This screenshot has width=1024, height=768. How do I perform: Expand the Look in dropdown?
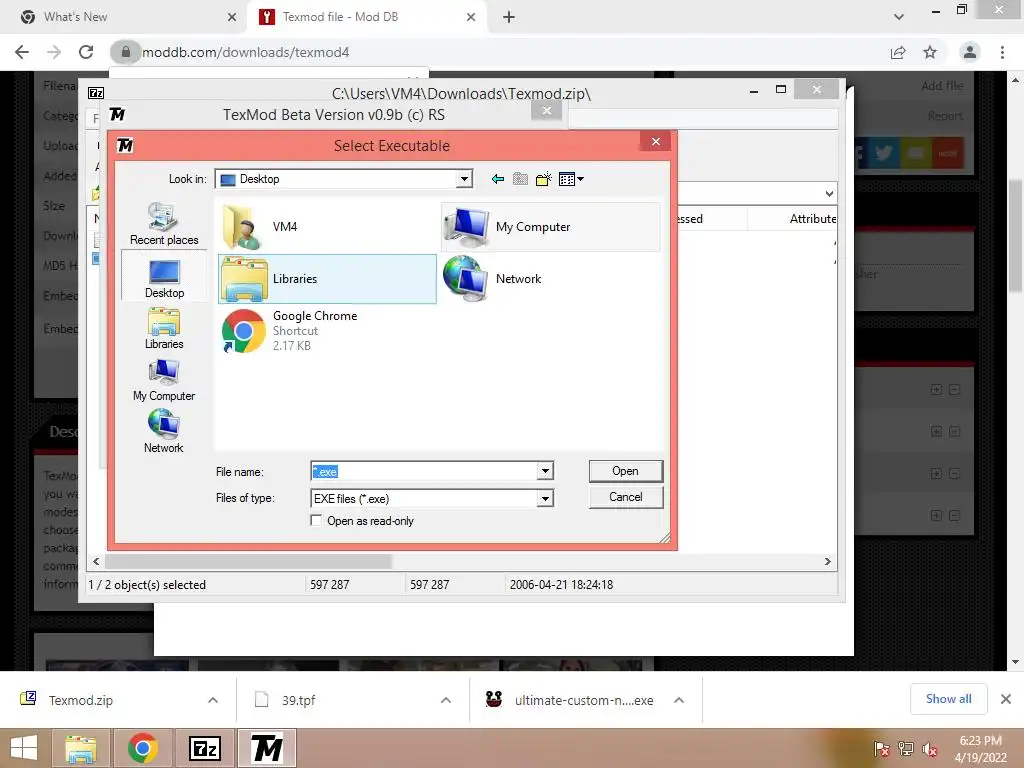coord(464,179)
